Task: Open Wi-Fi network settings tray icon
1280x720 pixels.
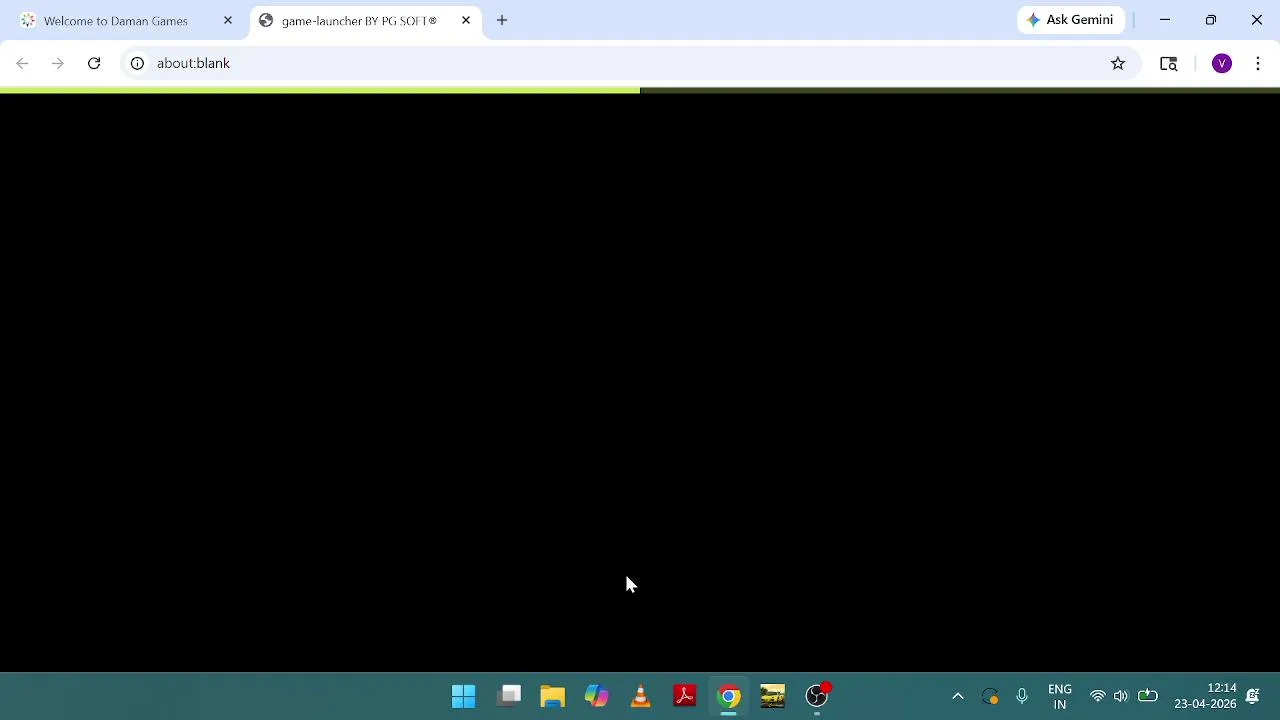Action: (1098, 696)
